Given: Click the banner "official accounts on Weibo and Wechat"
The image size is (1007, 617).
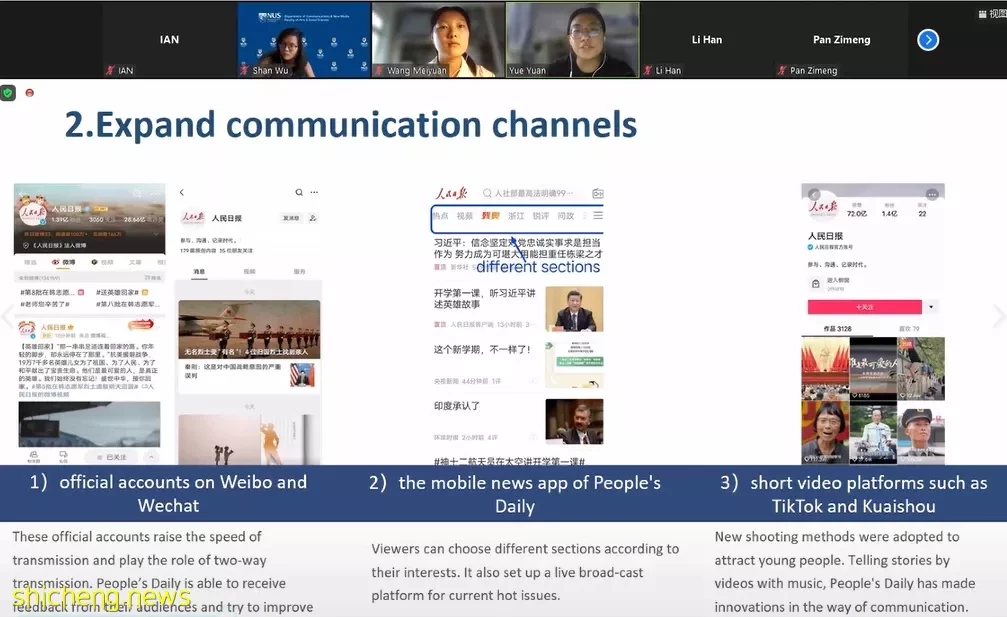Looking at the screenshot, I should (x=168, y=494).
